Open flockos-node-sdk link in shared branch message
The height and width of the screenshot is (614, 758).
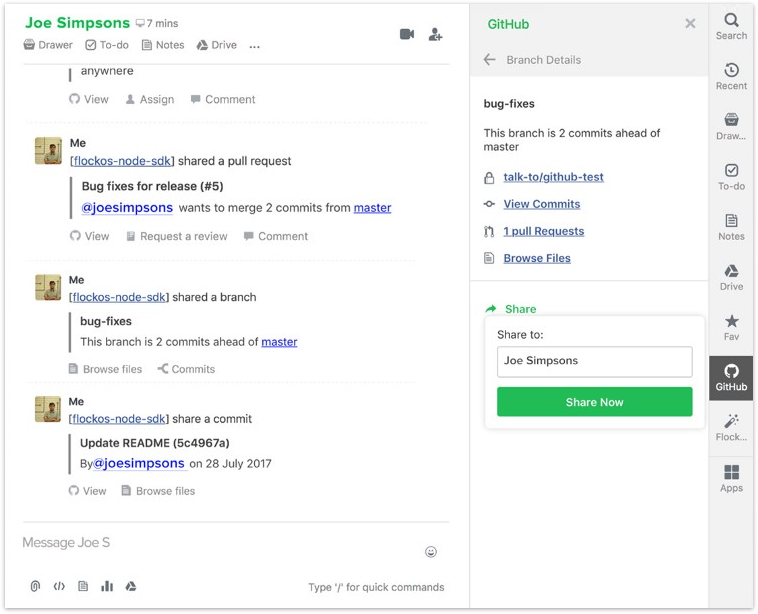119,297
